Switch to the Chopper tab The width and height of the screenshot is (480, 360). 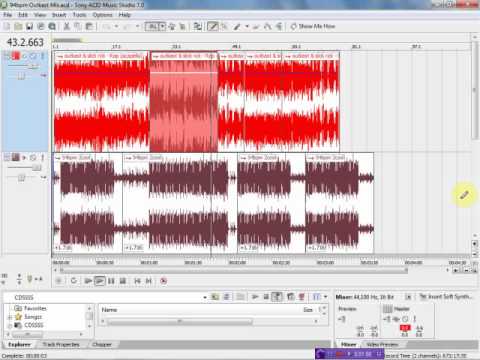click(x=102, y=344)
